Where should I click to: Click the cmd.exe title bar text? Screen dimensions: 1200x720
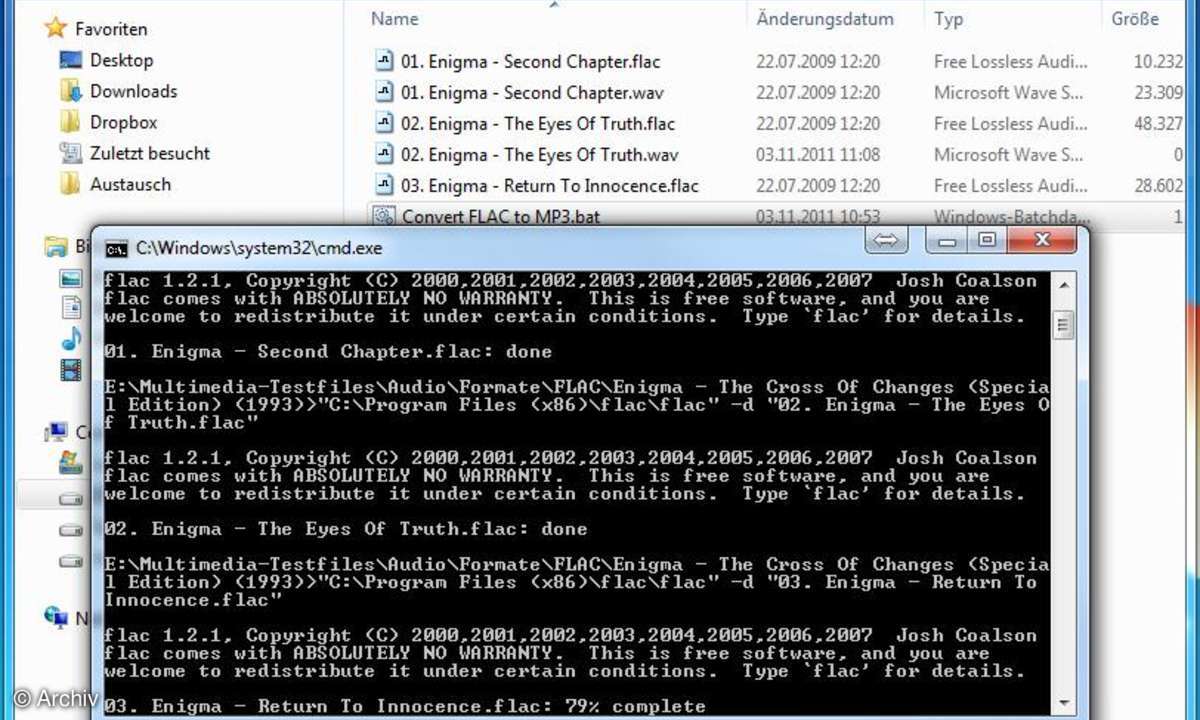tap(259, 248)
